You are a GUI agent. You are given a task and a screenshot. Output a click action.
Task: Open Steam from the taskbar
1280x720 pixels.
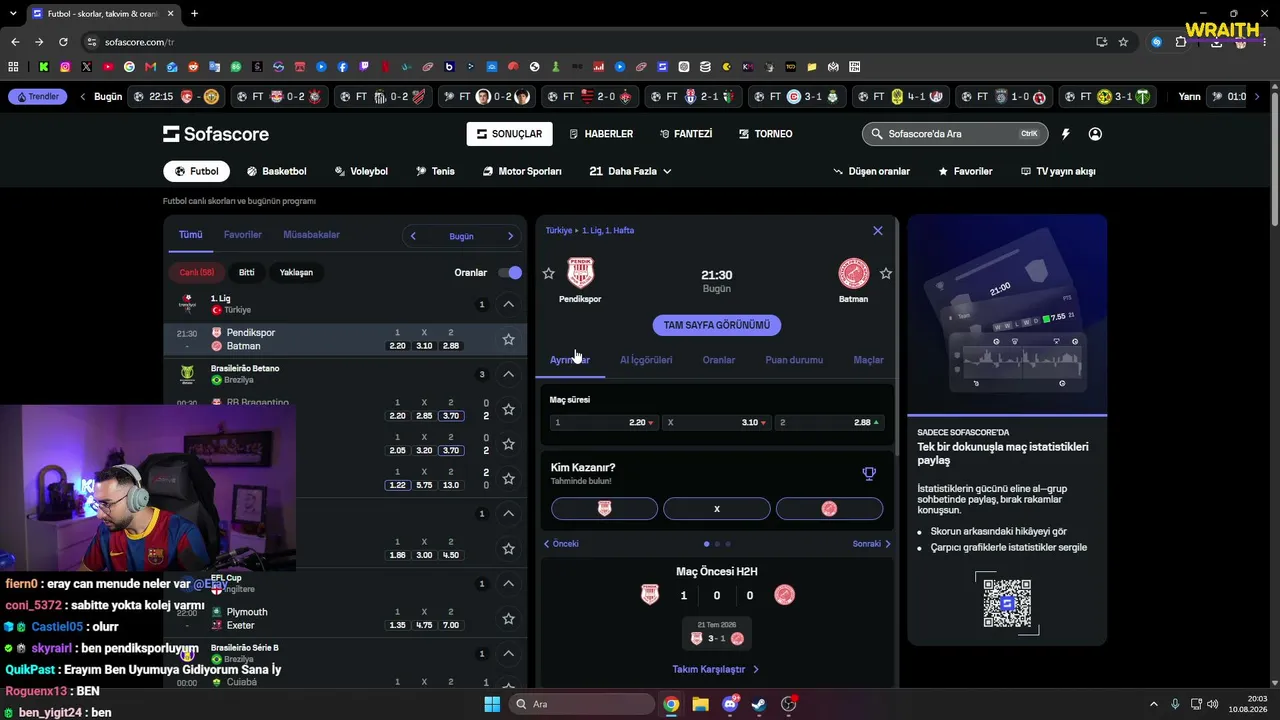pos(759,704)
